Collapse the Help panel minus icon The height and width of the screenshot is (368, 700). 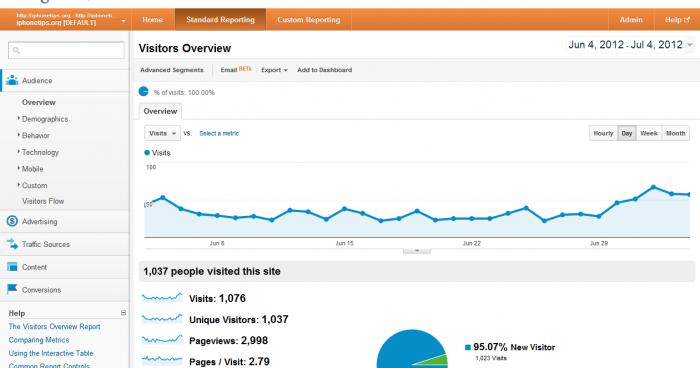coord(123,313)
